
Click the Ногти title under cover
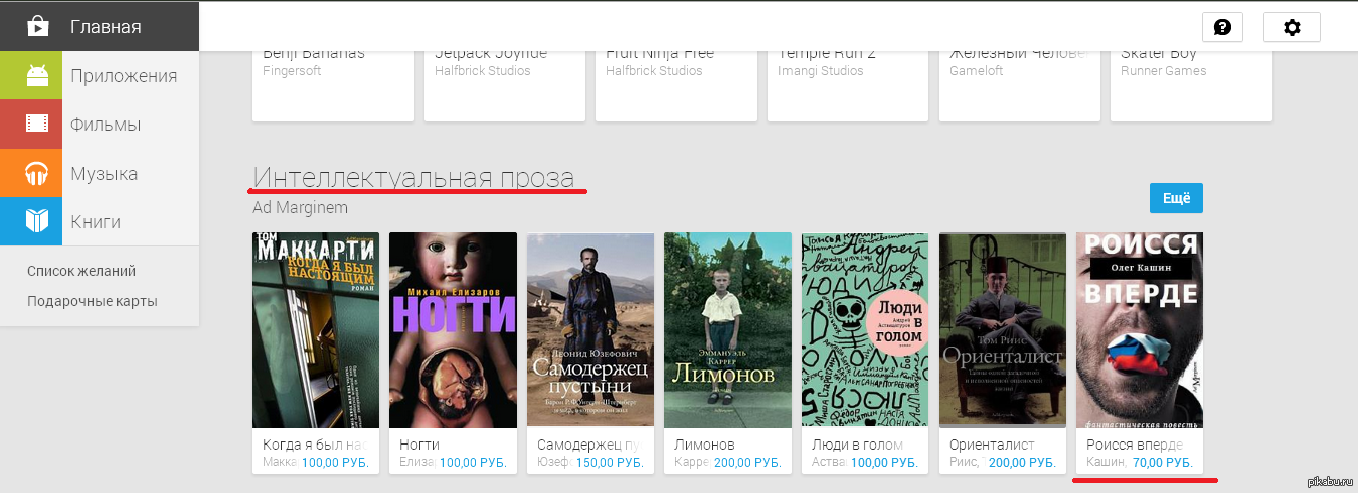pos(419,444)
